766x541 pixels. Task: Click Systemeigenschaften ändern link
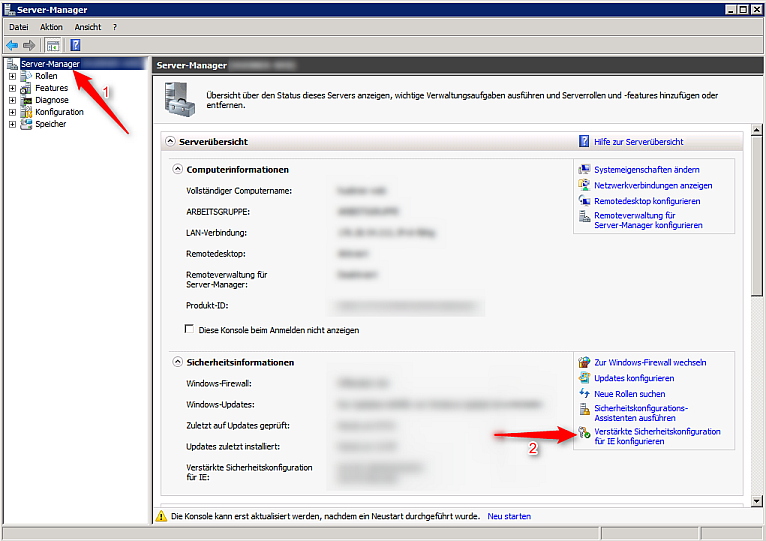(x=646, y=170)
